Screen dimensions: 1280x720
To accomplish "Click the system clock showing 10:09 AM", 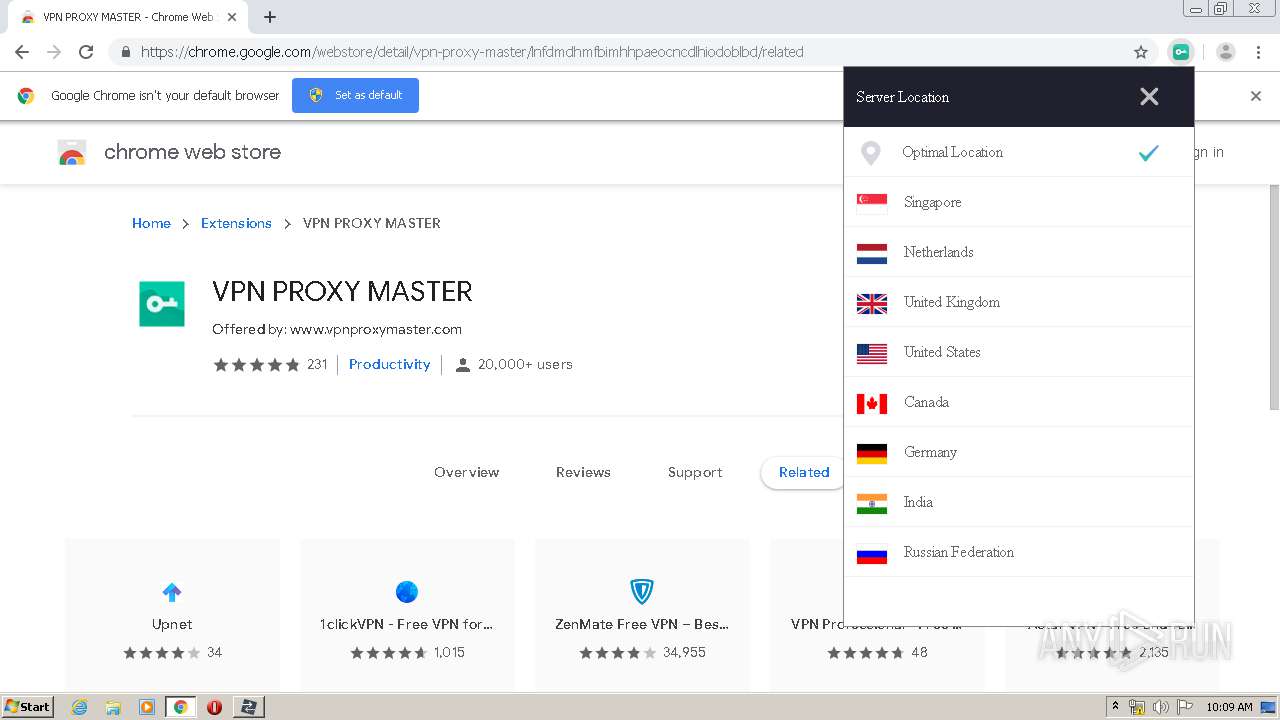I will [1229, 707].
